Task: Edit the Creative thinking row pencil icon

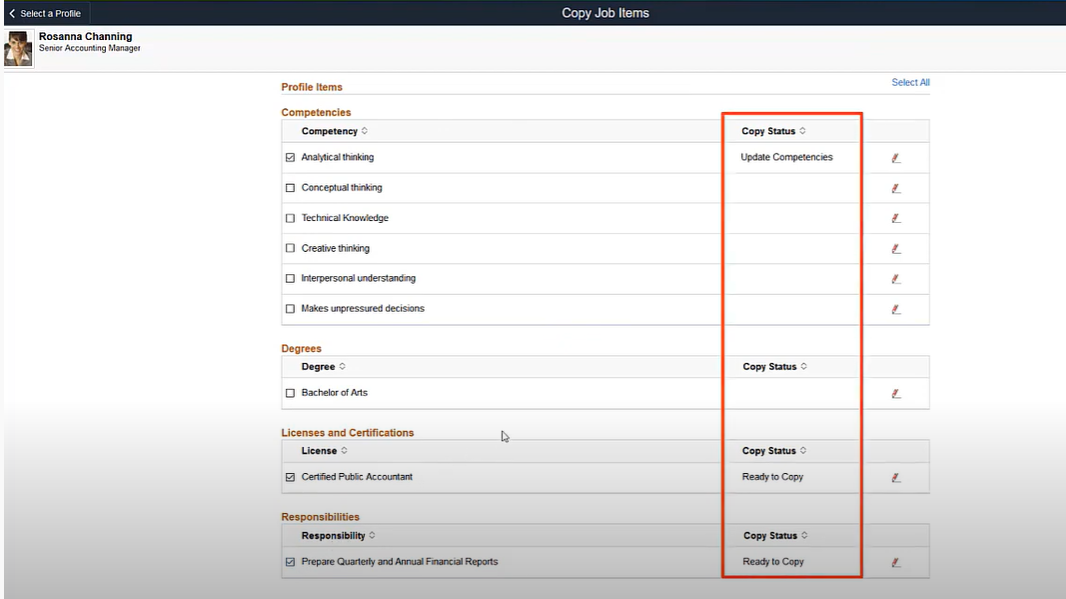Action: 896,249
